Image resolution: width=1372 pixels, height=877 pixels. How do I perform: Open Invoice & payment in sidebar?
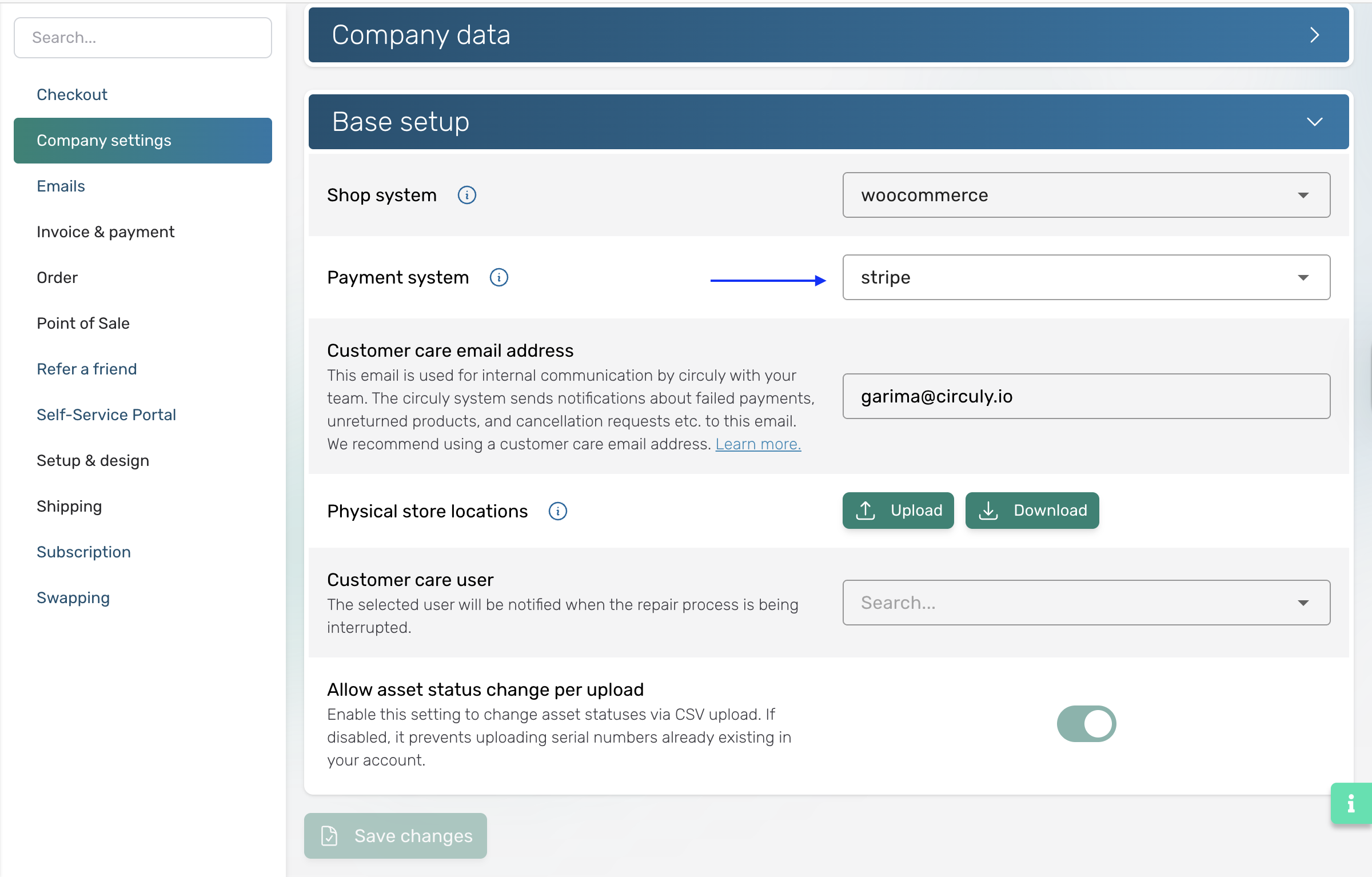105,232
